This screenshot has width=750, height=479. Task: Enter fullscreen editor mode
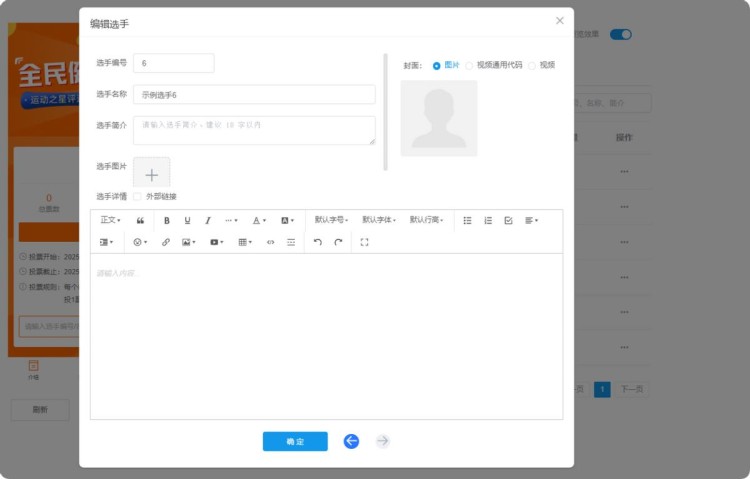364,242
